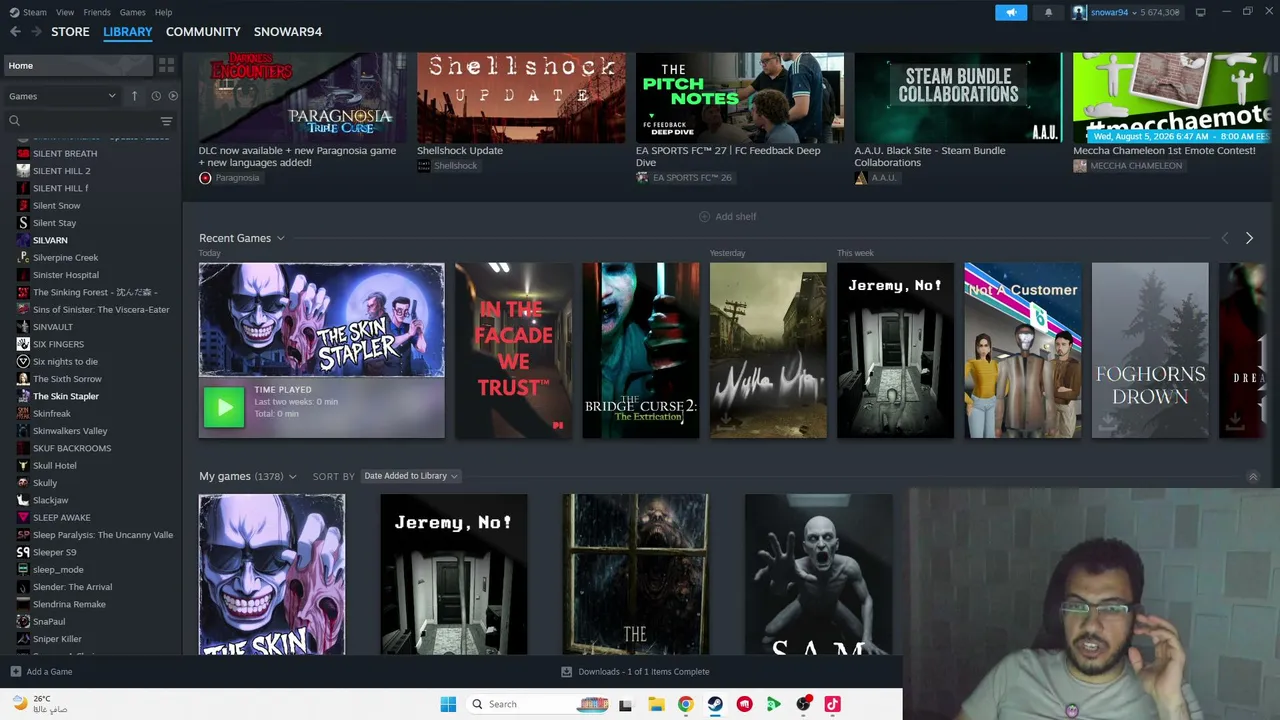Open the EA SPORTS FC Pitch Notes news thumbnail
The image size is (1280, 720).
tap(740, 98)
